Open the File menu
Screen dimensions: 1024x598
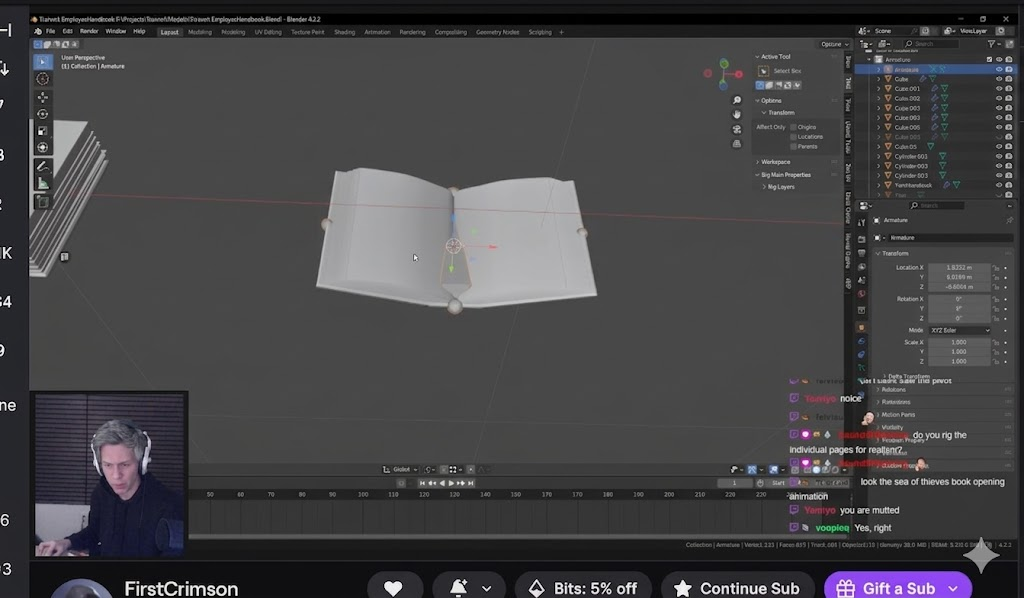(50, 31)
